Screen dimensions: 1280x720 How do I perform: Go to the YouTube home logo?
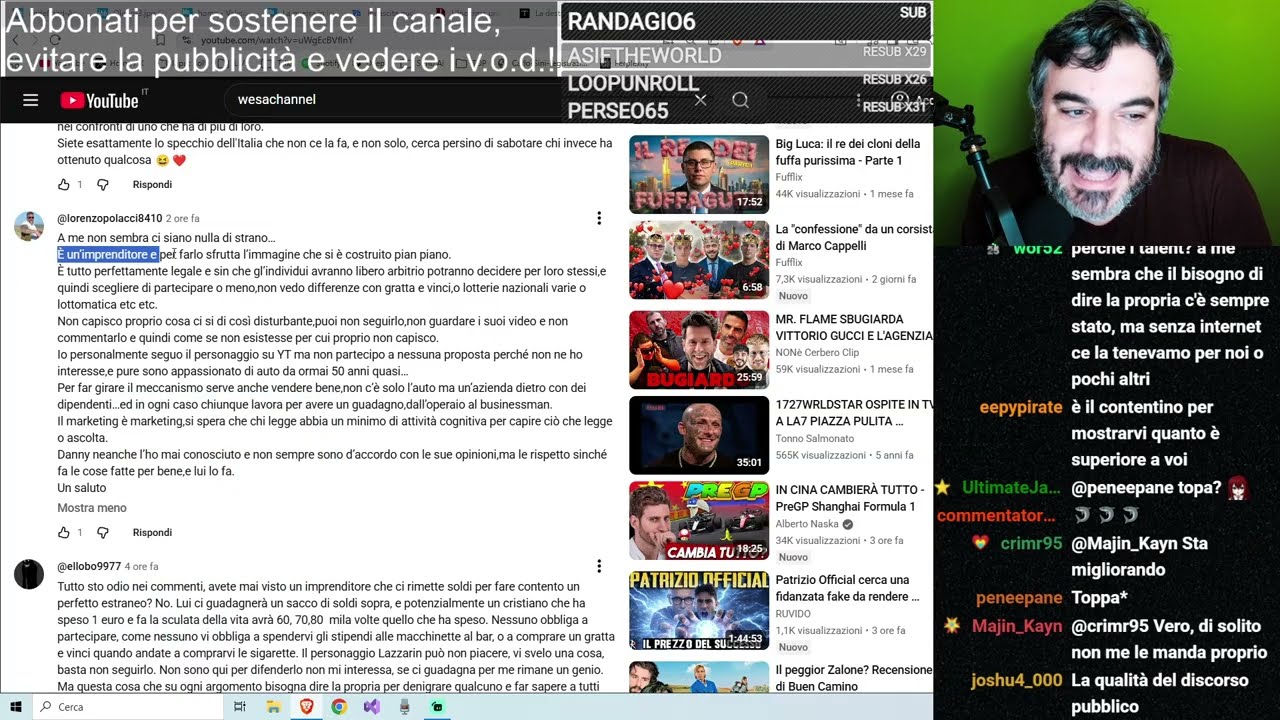[100, 100]
